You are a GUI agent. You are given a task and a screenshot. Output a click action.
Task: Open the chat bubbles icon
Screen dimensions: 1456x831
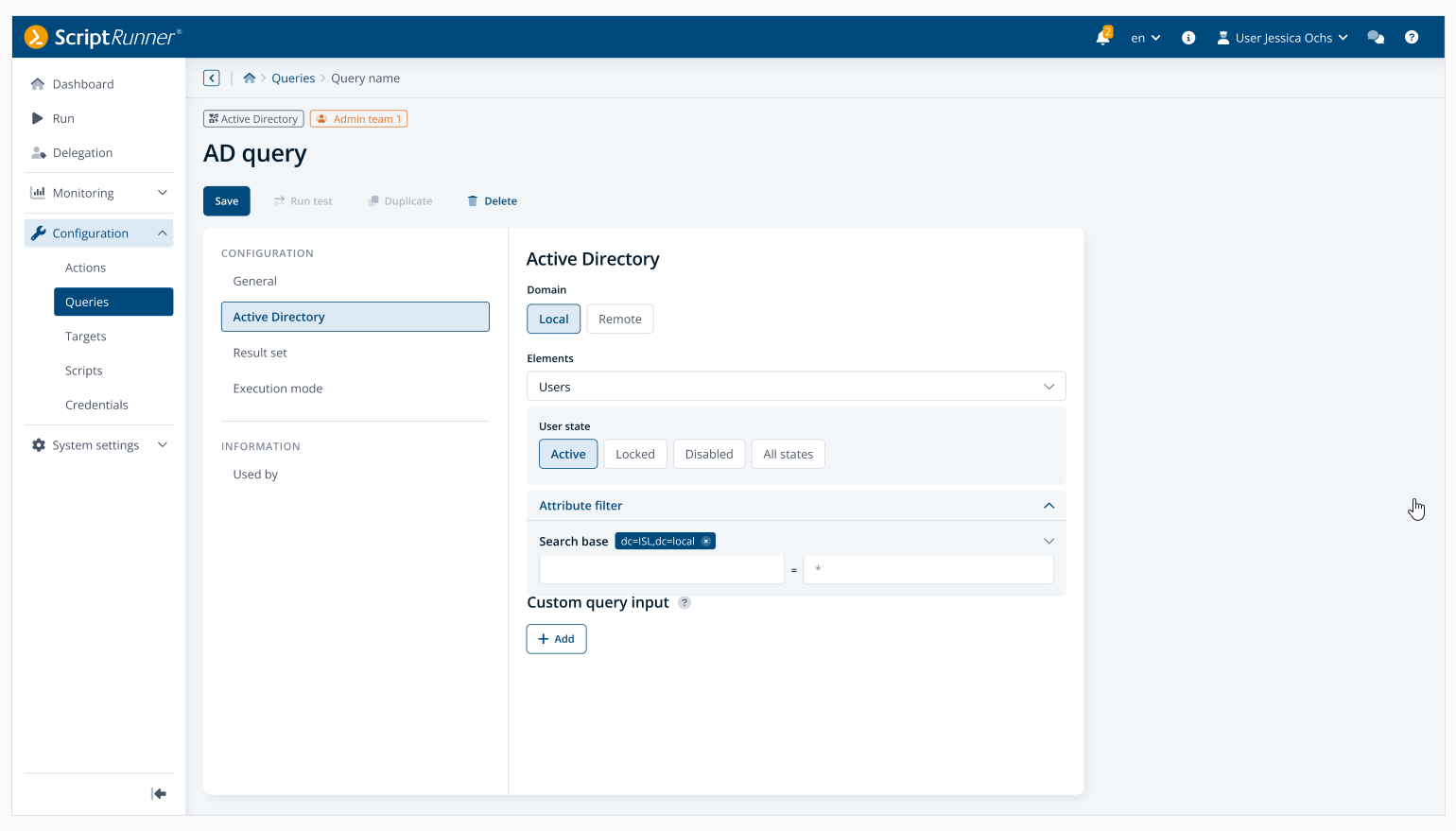[x=1376, y=38]
